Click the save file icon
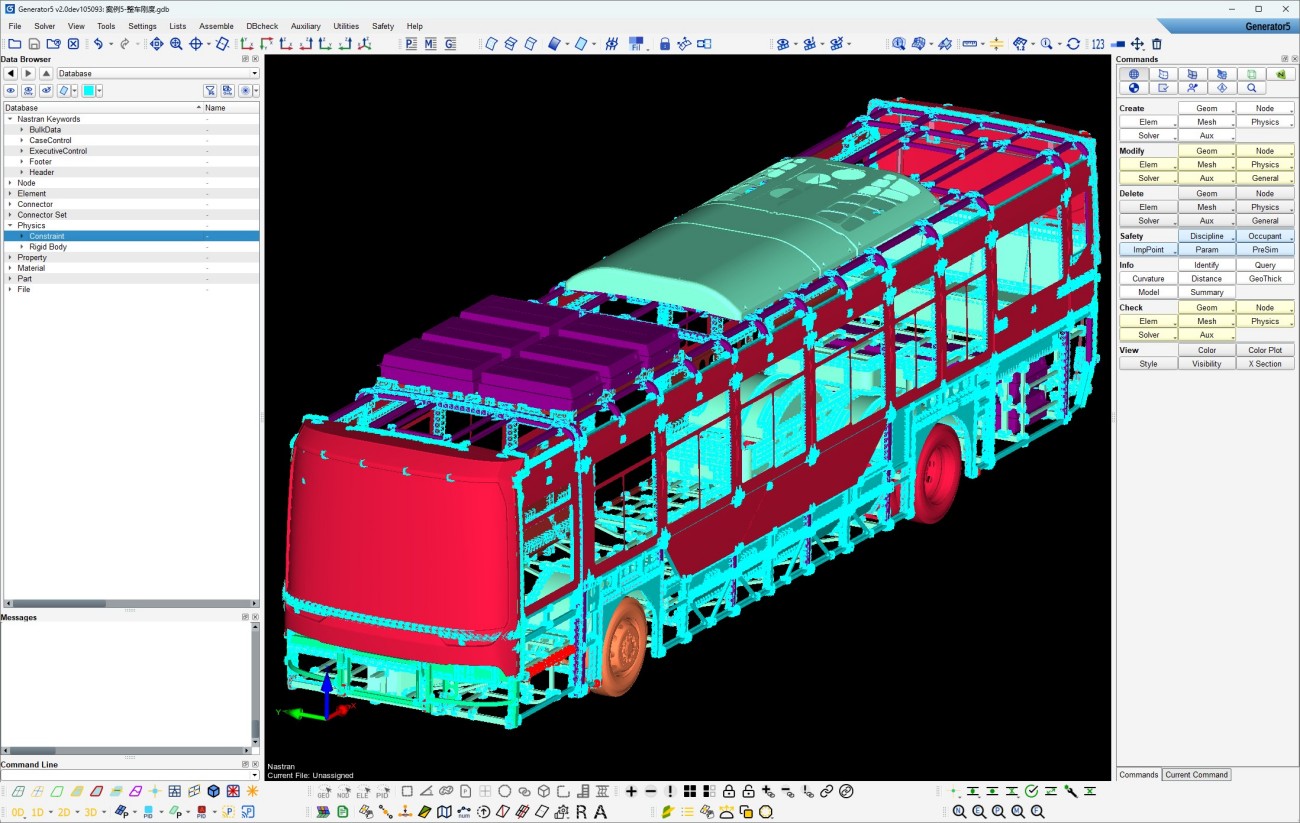This screenshot has width=1300, height=823. (34, 44)
